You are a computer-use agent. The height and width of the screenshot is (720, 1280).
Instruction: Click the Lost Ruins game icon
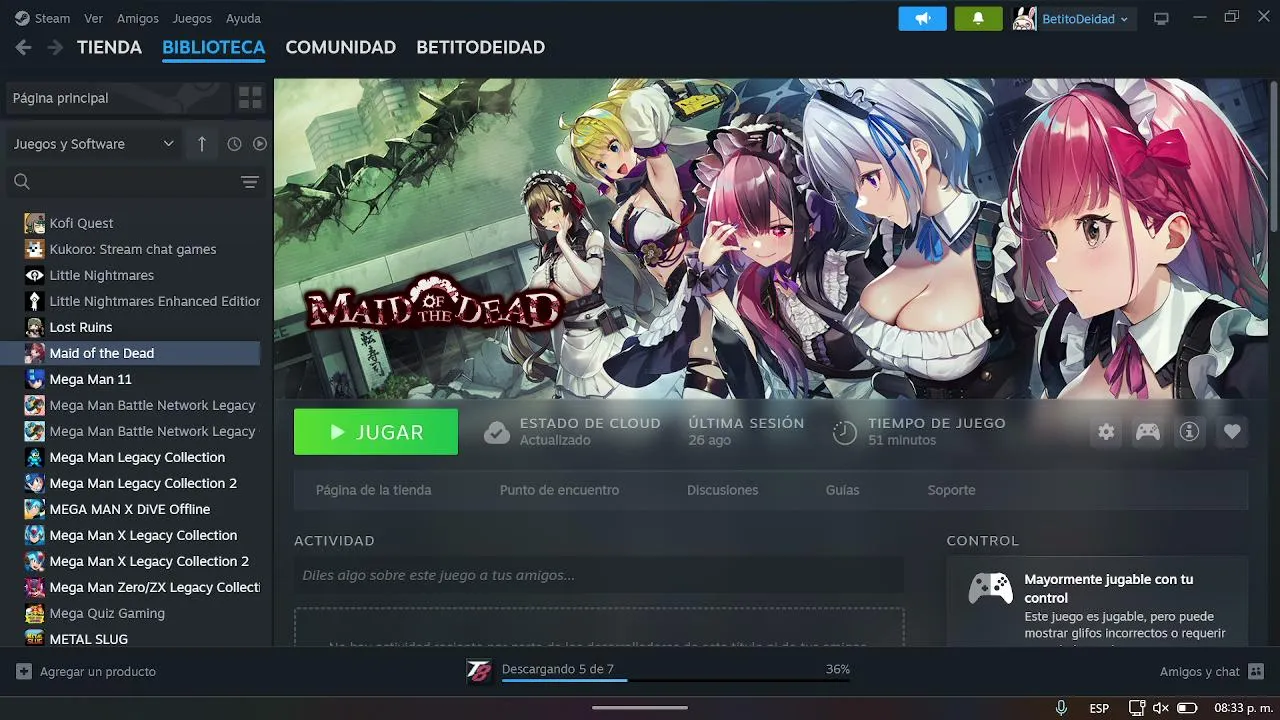[35, 327]
